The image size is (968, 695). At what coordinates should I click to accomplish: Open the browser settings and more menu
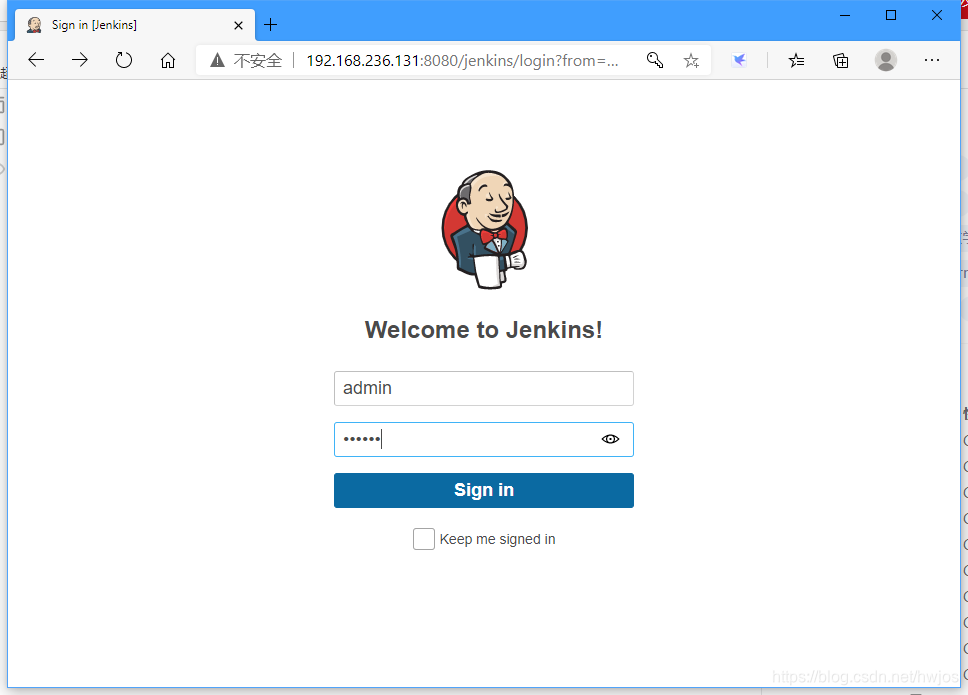pyautogui.click(x=932, y=60)
